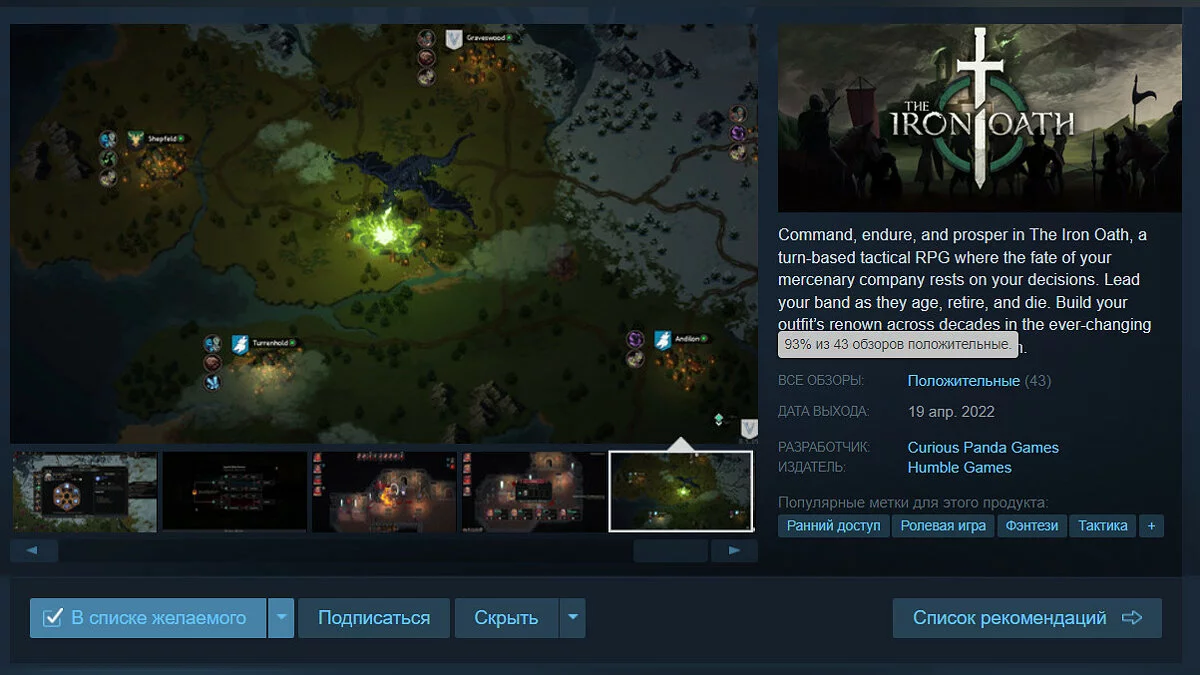1200x675 pixels.
Task: Click the game description paragraph
Action: coord(965,291)
